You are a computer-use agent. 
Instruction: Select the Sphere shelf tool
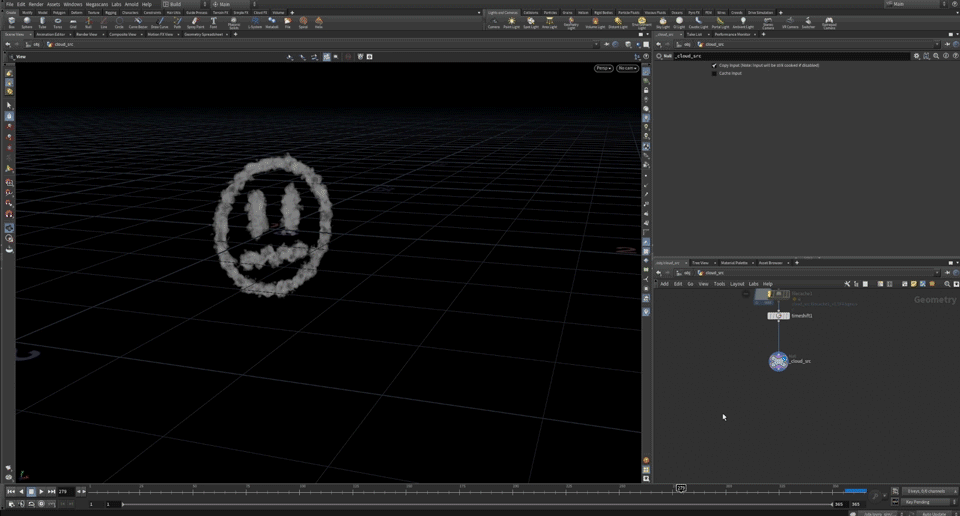pyautogui.click(x=27, y=23)
